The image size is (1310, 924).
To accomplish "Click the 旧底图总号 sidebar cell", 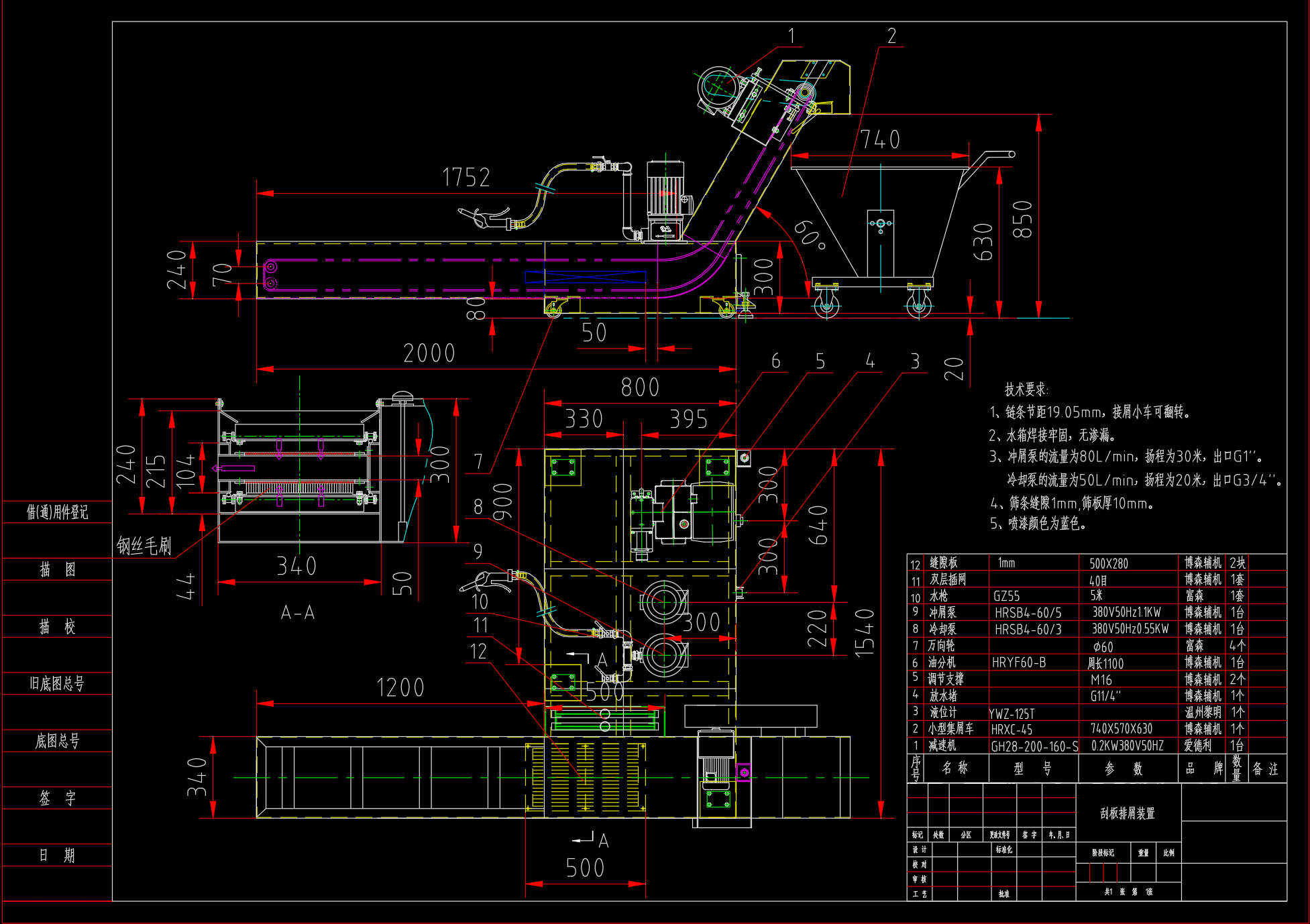I will coord(57,684).
